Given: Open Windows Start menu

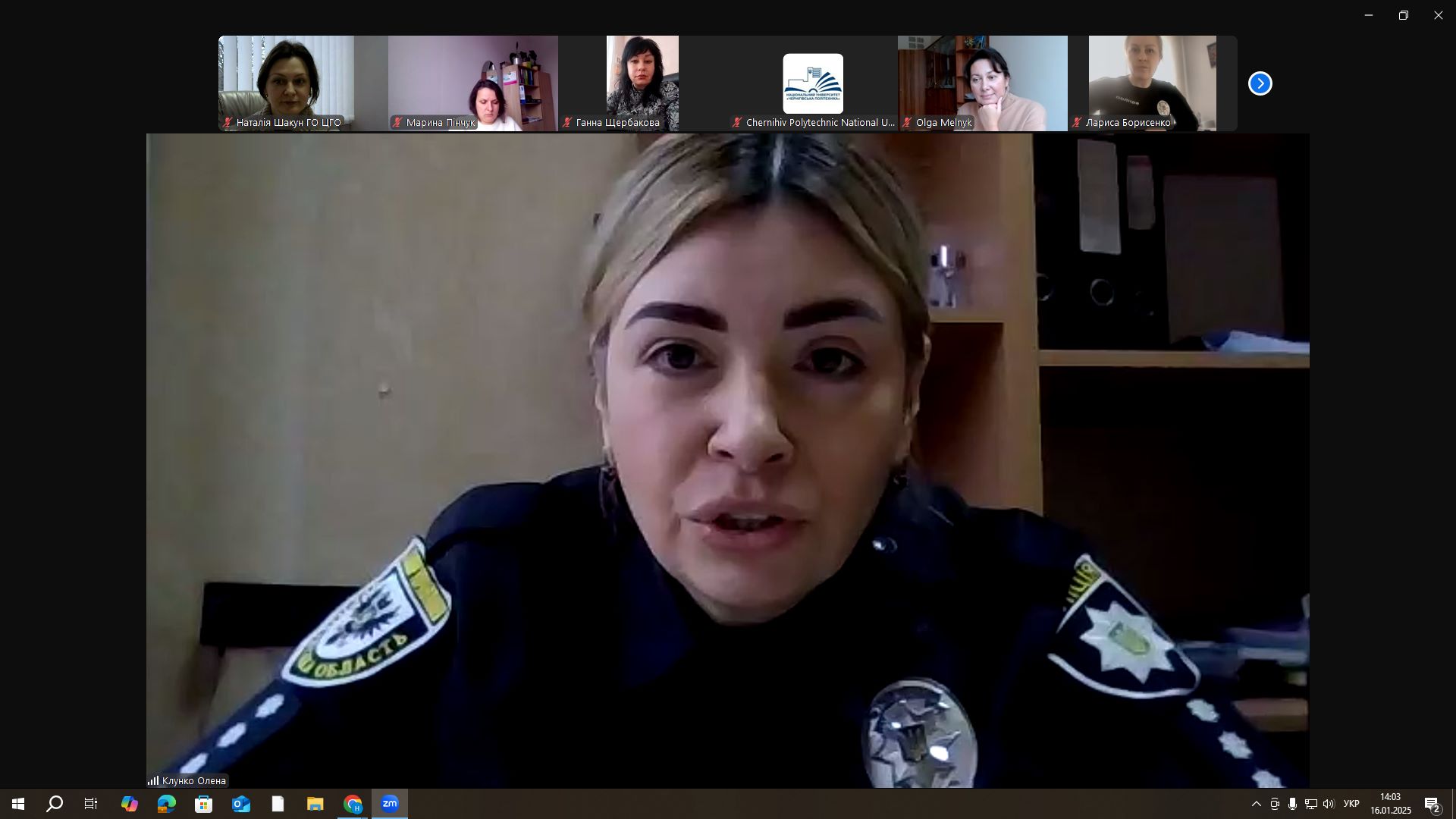Looking at the screenshot, I should (x=18, y=804).
